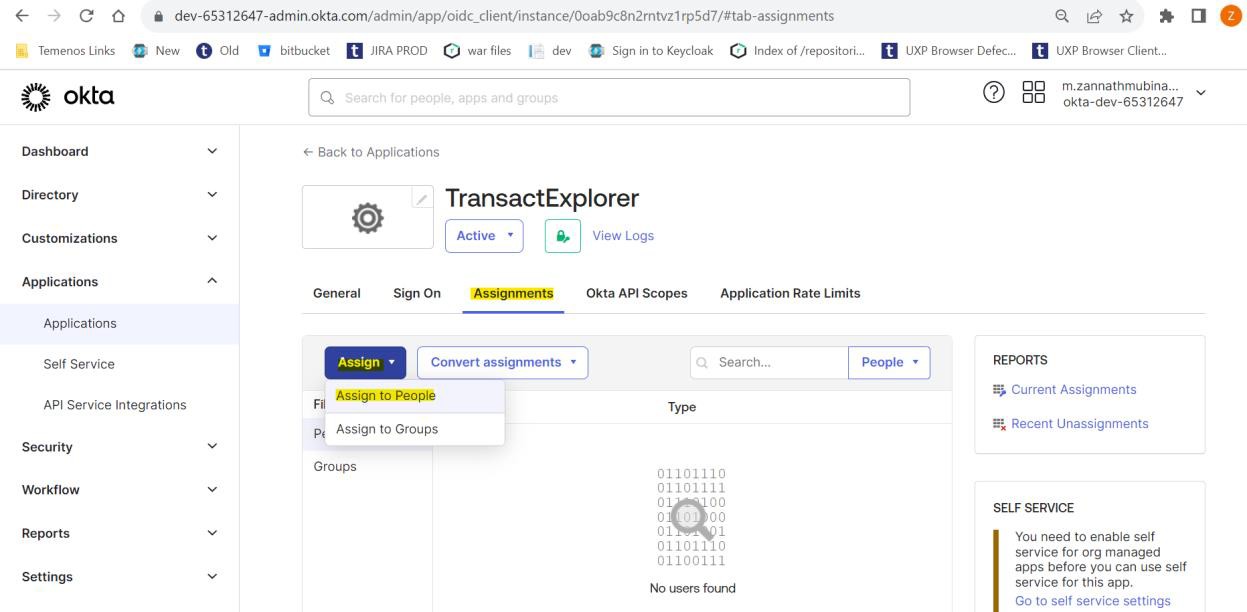Open the Current Assignments report

coord(1073,390)
